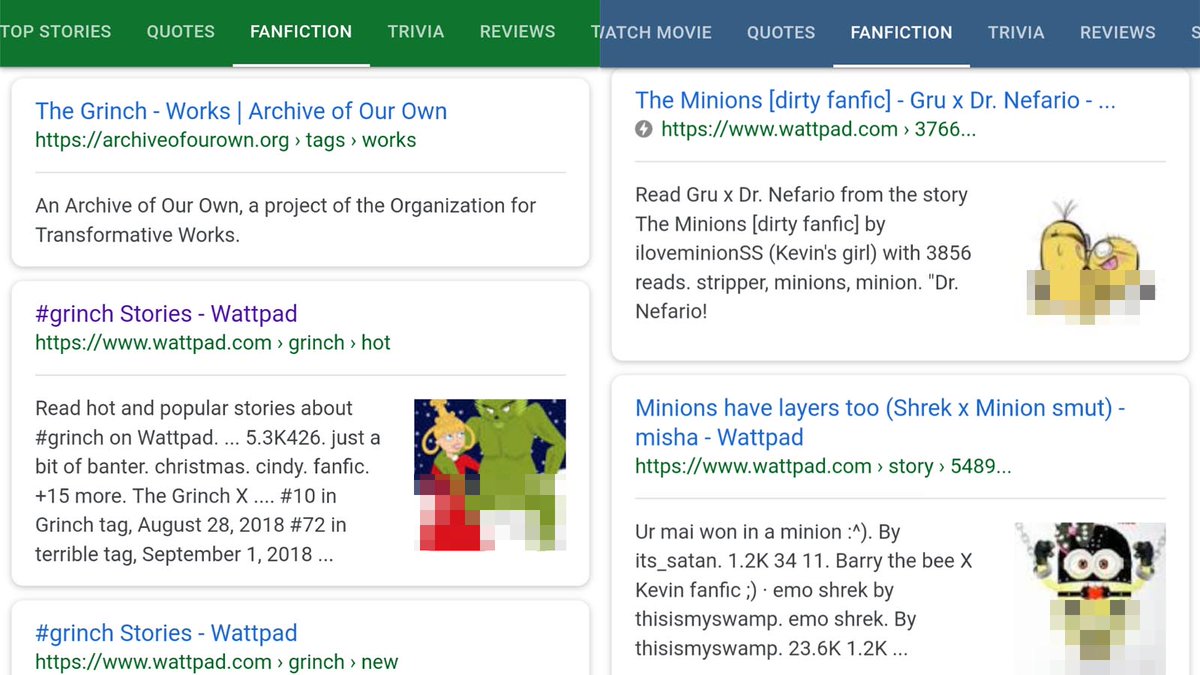Click www.wattpad.com 3766 URL
The width and height of the screenshot is (1200, 675).
point(818,129)
